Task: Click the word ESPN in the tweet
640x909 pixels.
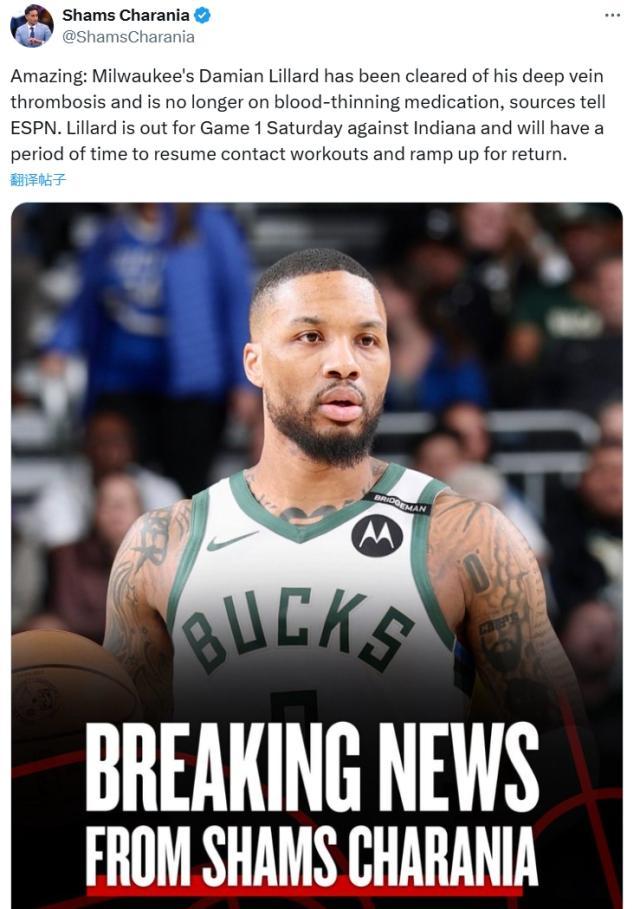Action: (x=34, y=128)
